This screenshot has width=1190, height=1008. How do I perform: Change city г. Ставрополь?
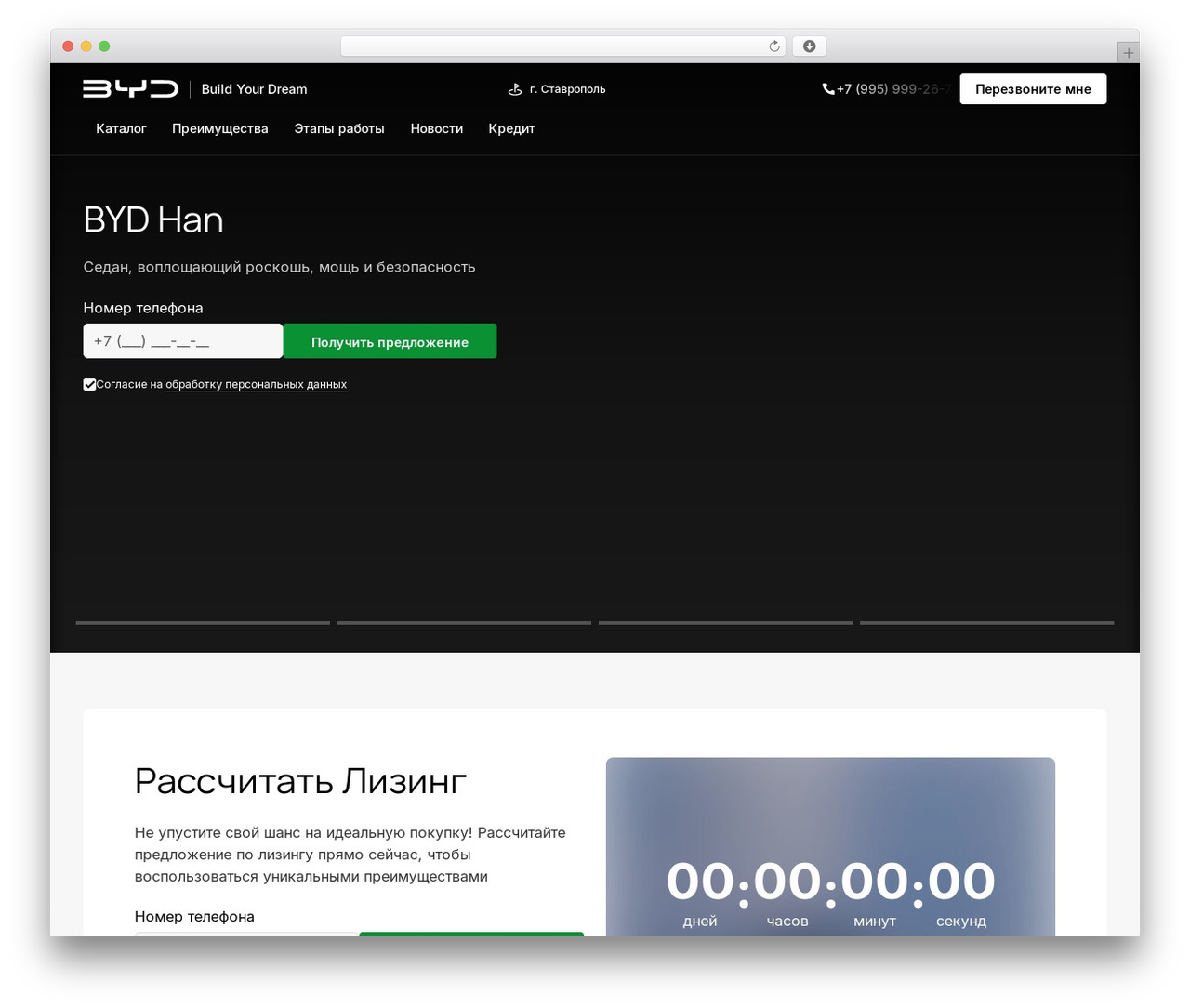pos(567,89)
